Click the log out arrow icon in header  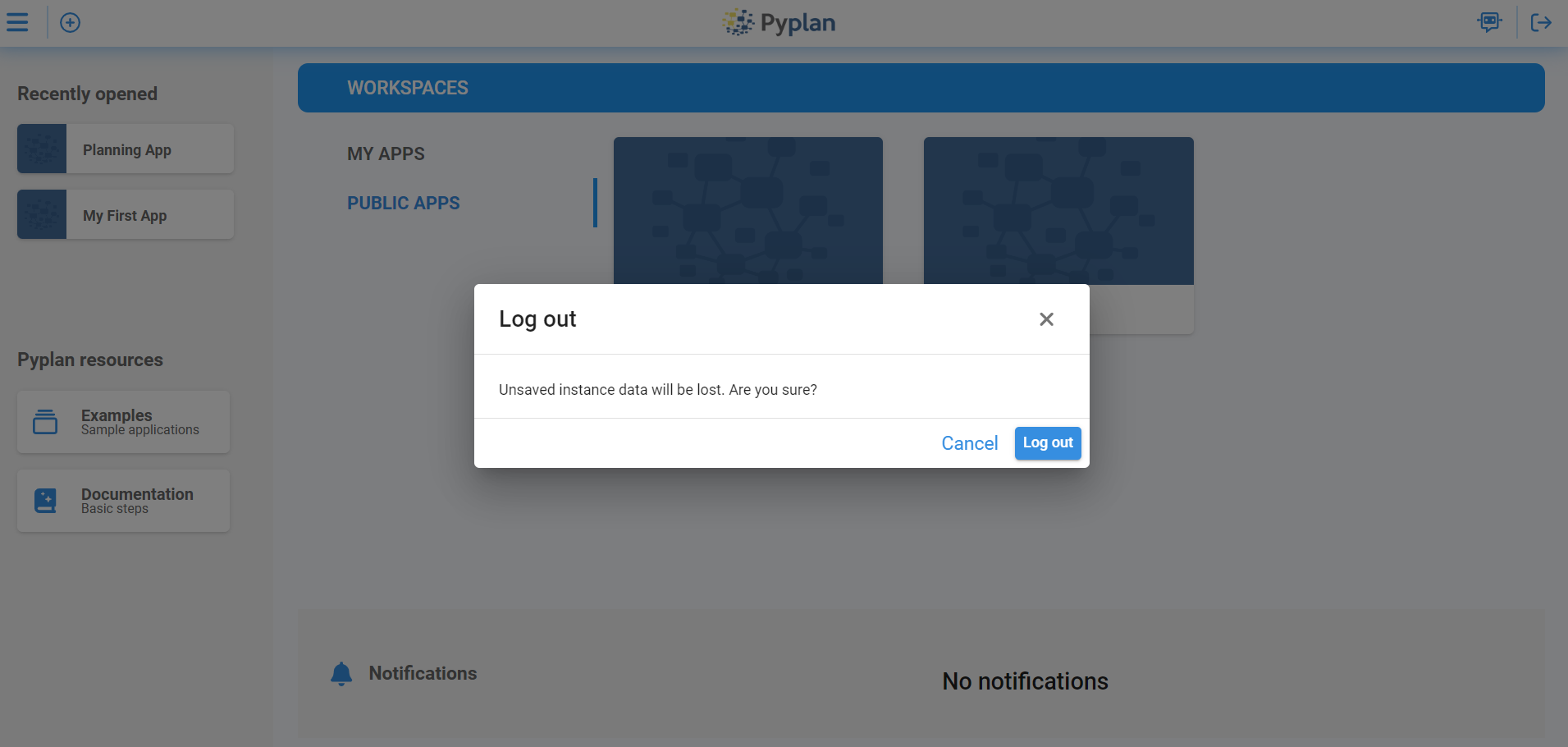click(1541, 23)
